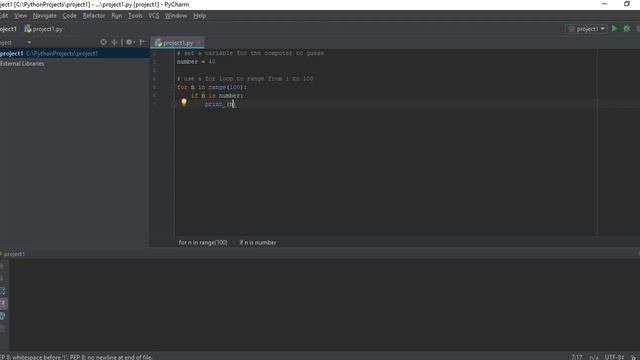Close the project1.py editor tab

click(199, 43)
